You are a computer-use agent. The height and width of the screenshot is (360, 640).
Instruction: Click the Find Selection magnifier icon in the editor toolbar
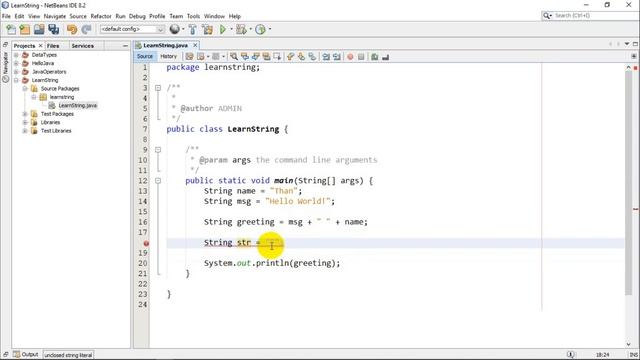click(234, 57)
